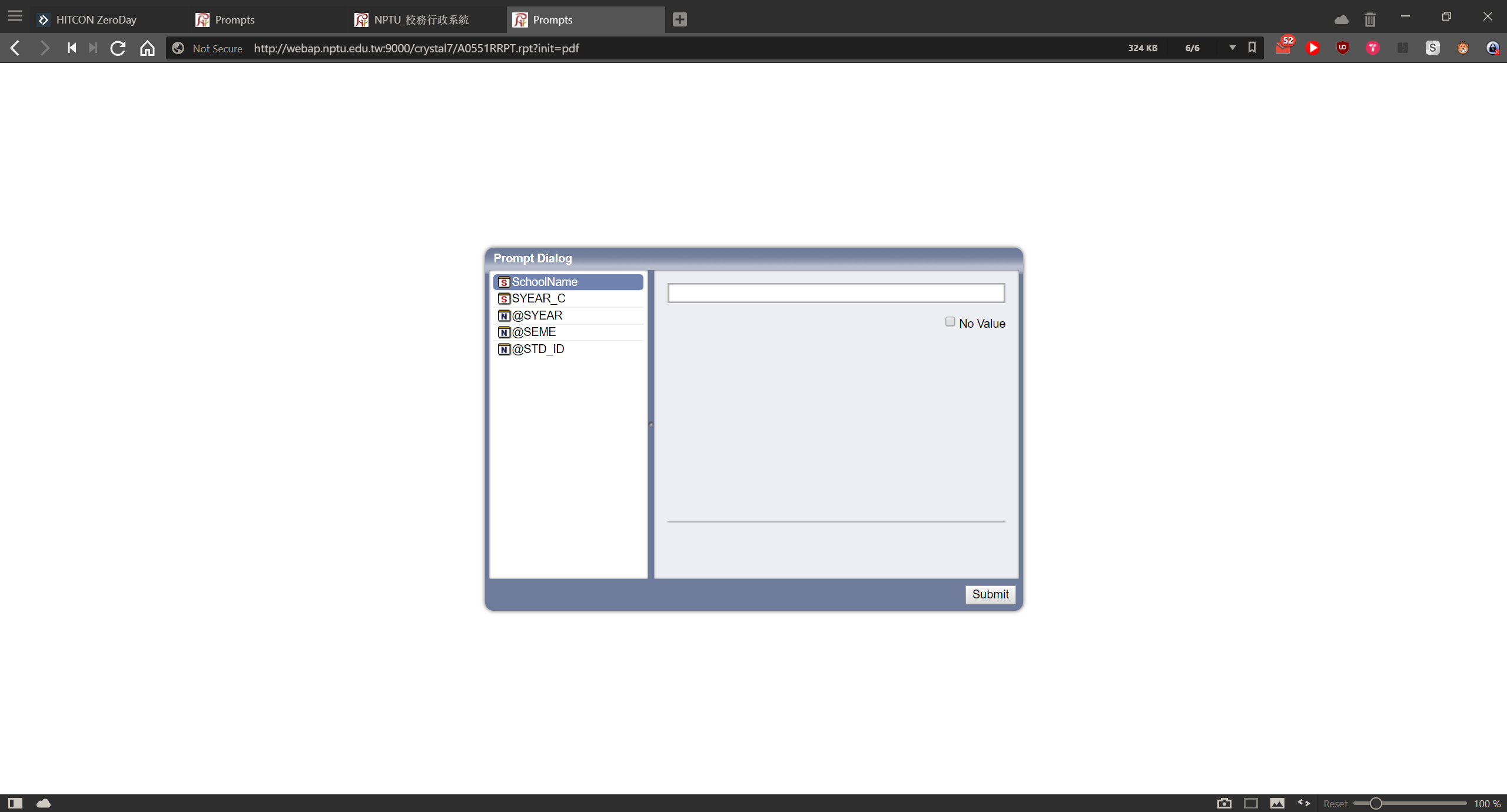The image size is (1507, 812).
Task: Reset the page zoom level
Action: [1335, 804]
